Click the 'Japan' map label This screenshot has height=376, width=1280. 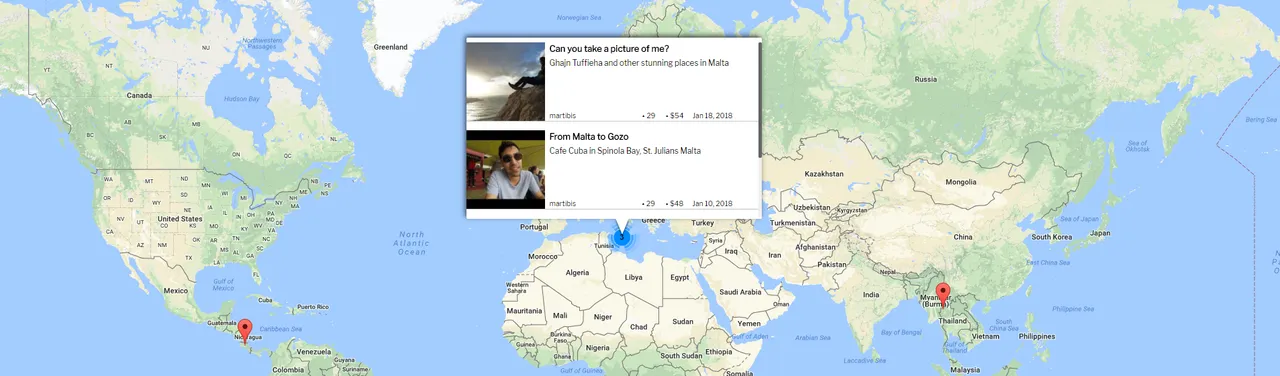coord(1099,232)
